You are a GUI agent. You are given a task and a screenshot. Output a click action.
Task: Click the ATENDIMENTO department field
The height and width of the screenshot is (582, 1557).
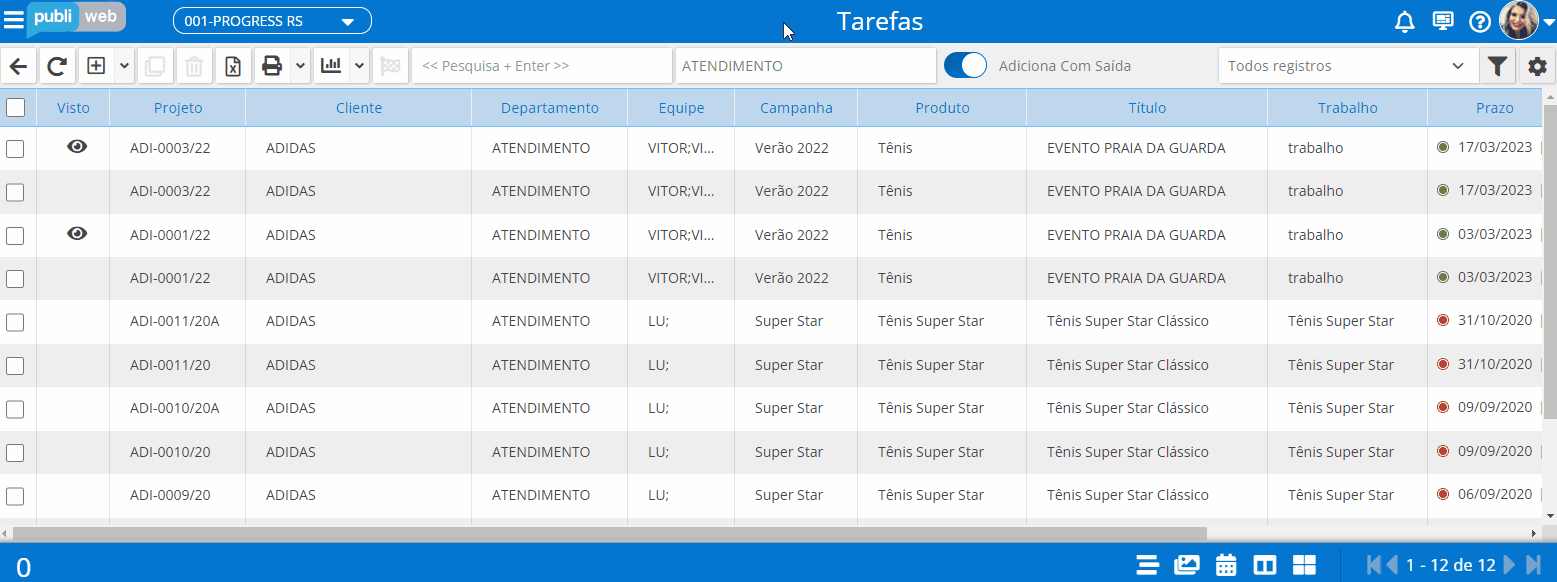806,66
